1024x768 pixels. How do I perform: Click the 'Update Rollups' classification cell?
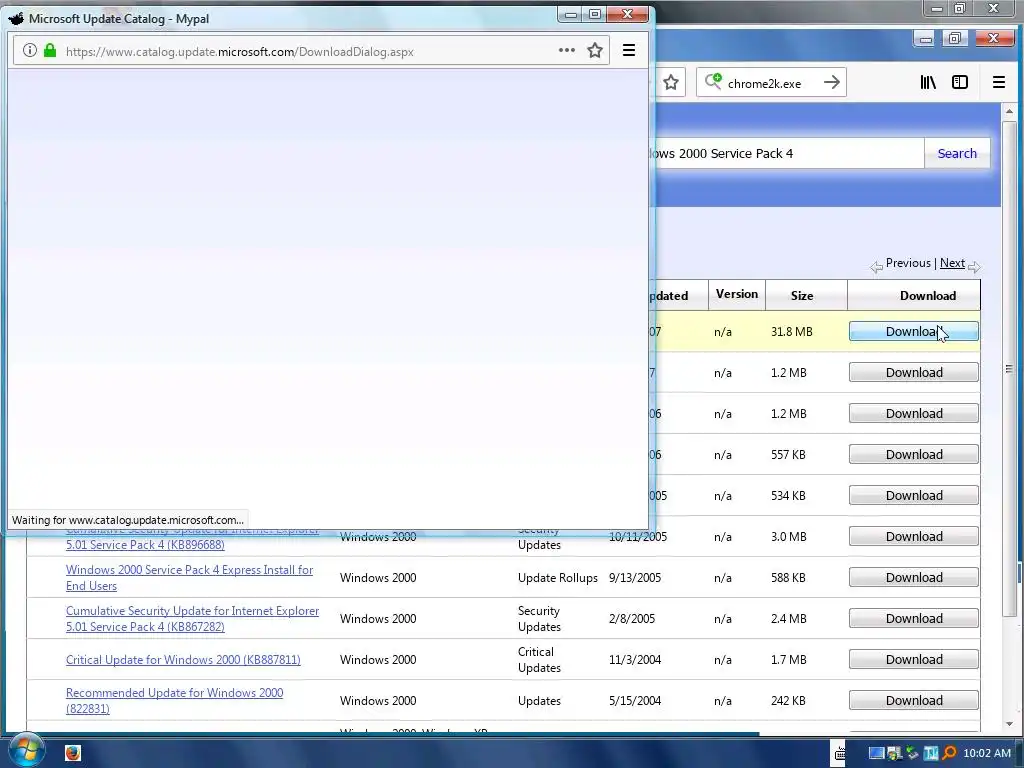pyautogui.click(x=558, y=578)
